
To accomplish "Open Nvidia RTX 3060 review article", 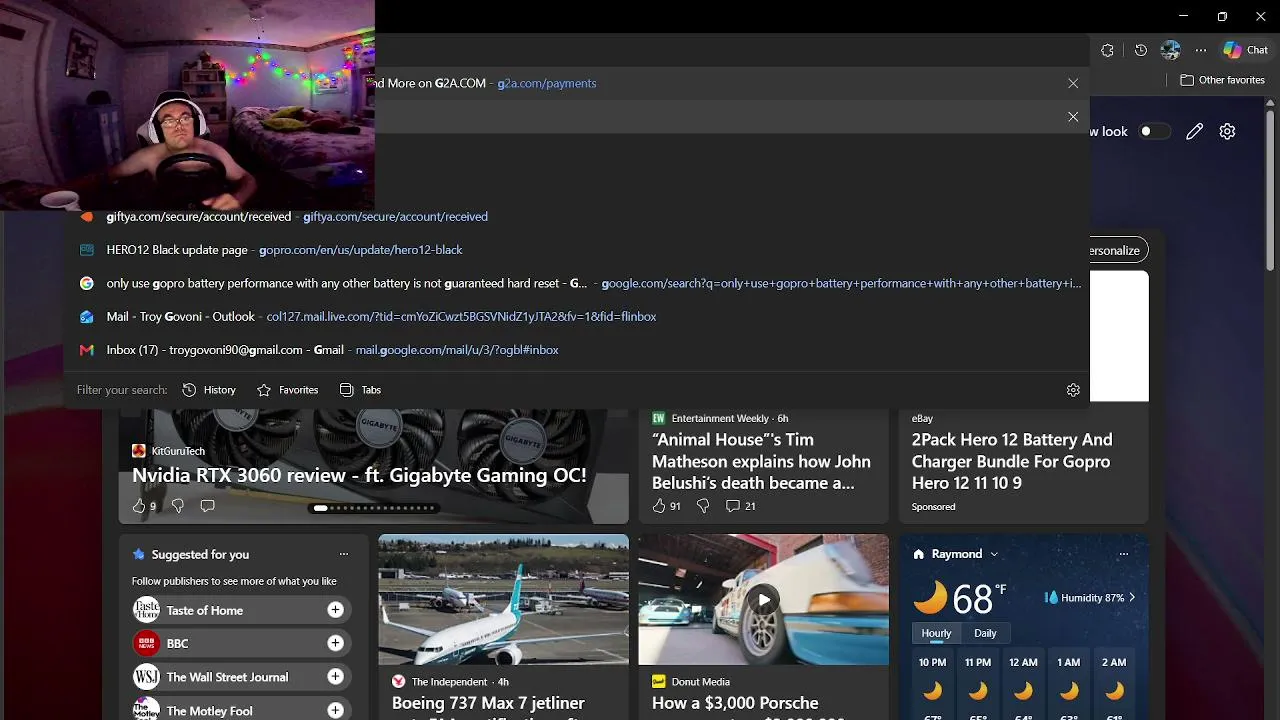I will pos(359,476).
